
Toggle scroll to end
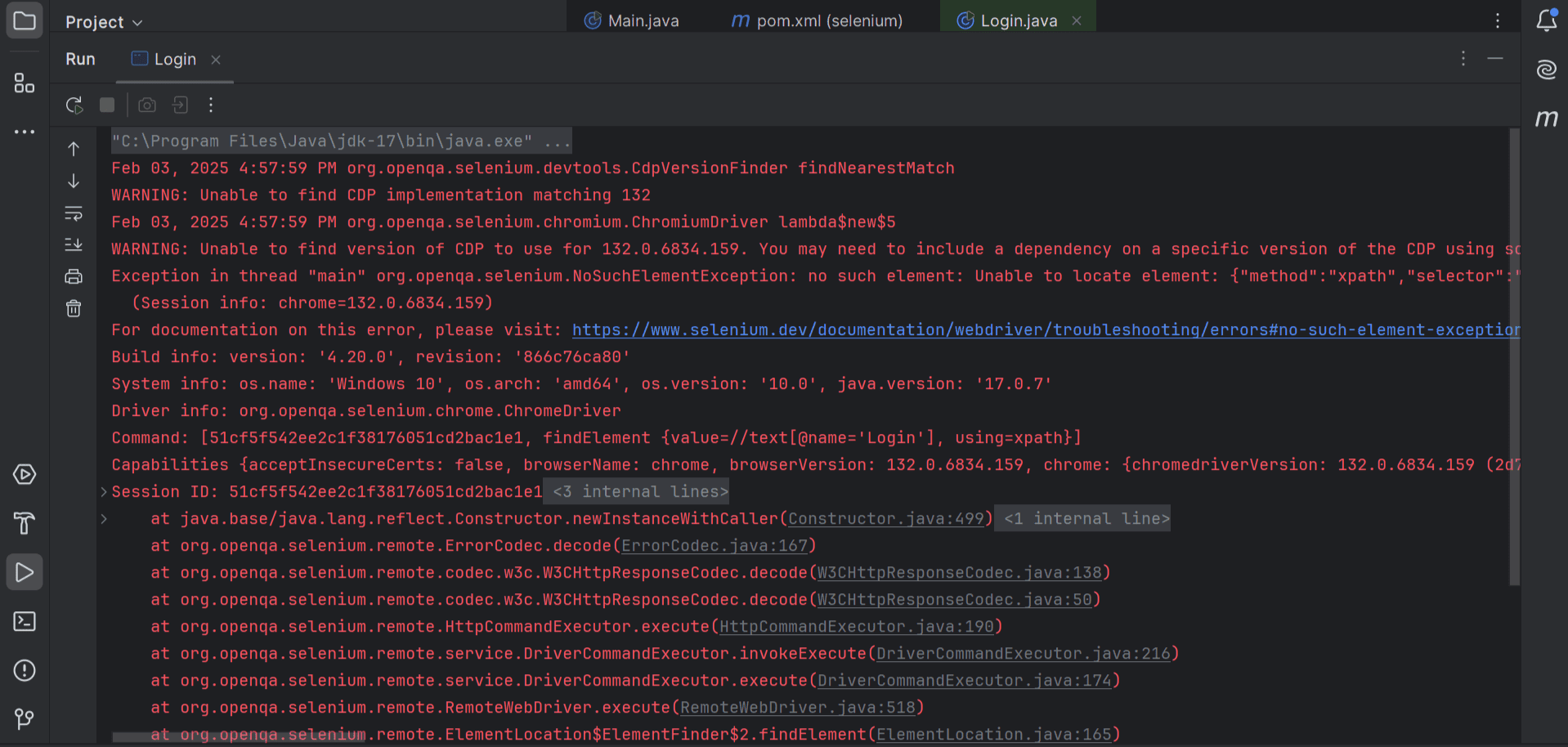point(74,244)
